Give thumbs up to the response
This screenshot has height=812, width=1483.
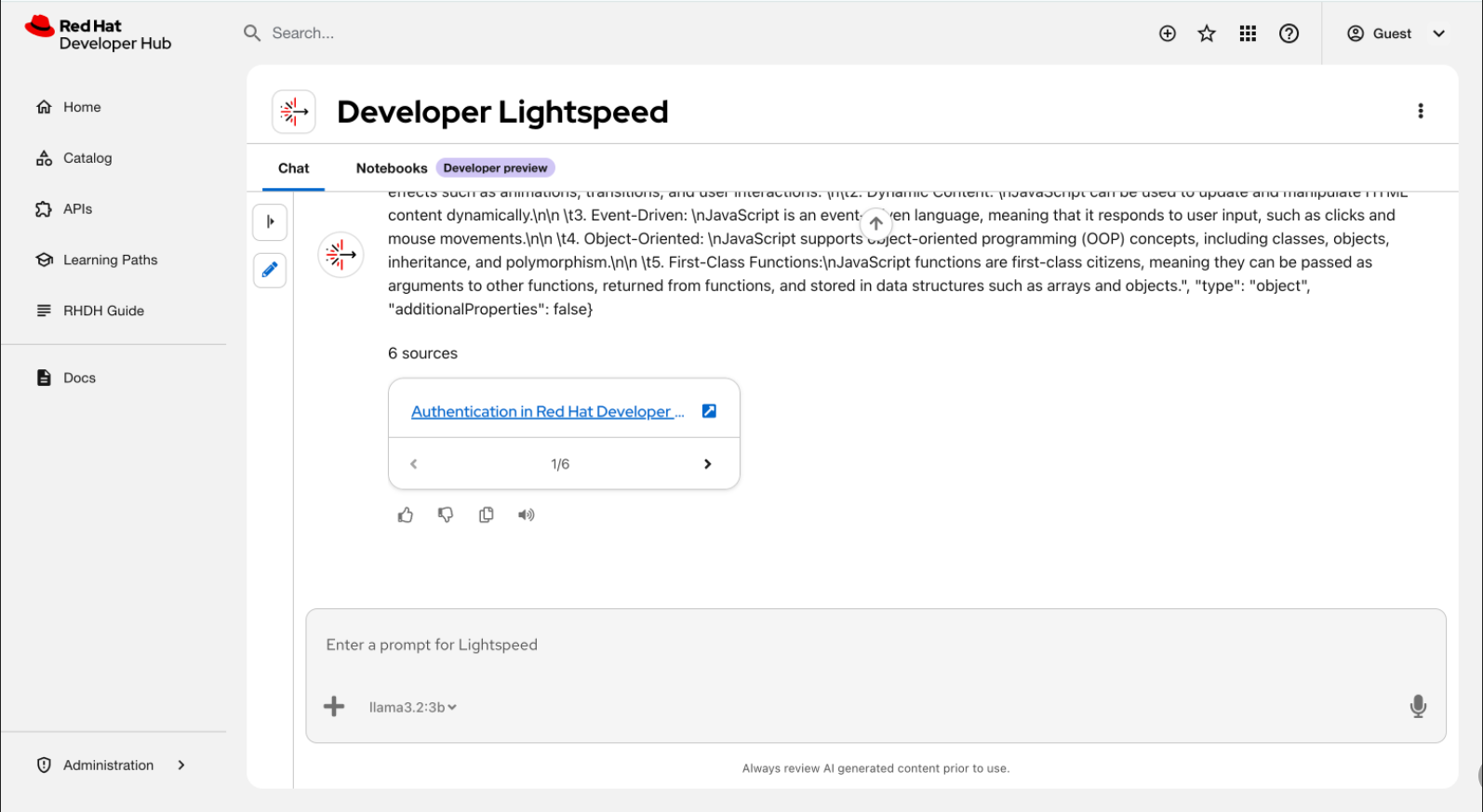406,514
